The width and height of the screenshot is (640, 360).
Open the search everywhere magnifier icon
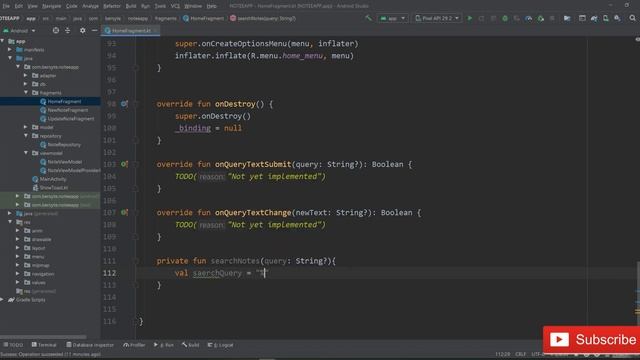[632, 18]
